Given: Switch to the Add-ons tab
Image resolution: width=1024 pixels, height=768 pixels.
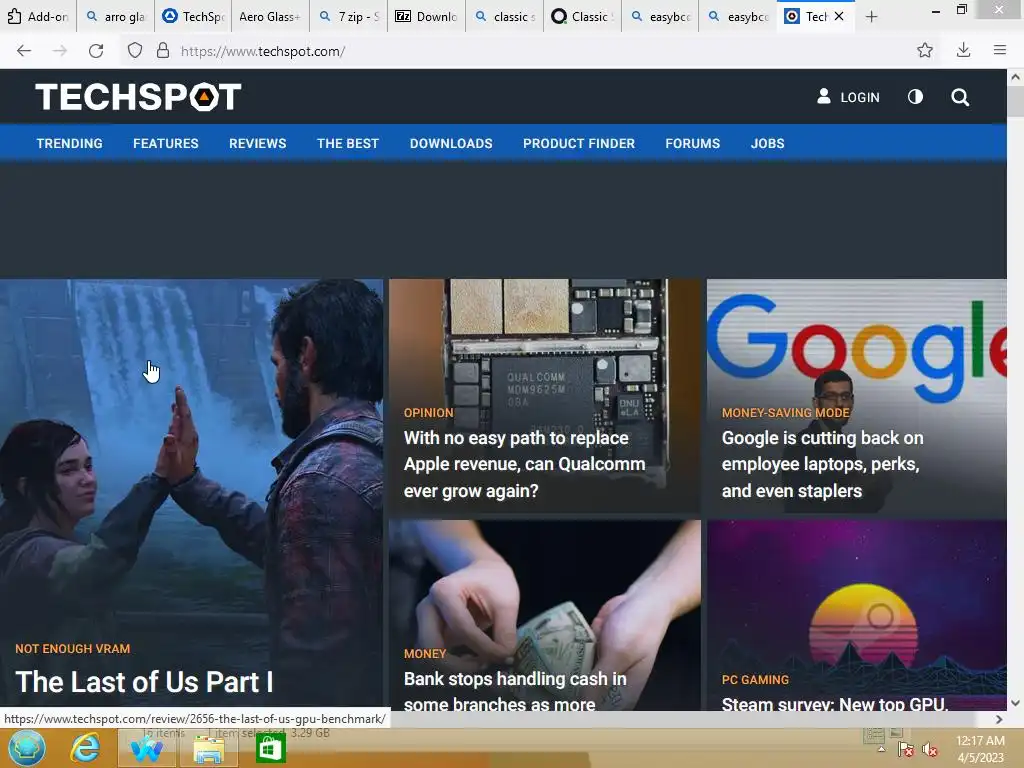Looking at the screenshot, I should pyautogui.click(x=38, y=16).
